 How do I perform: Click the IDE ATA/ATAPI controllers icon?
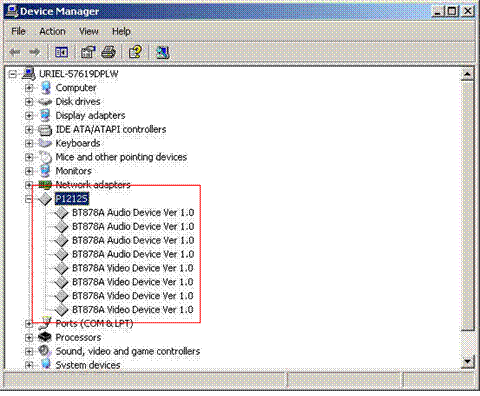click(45, 130)
